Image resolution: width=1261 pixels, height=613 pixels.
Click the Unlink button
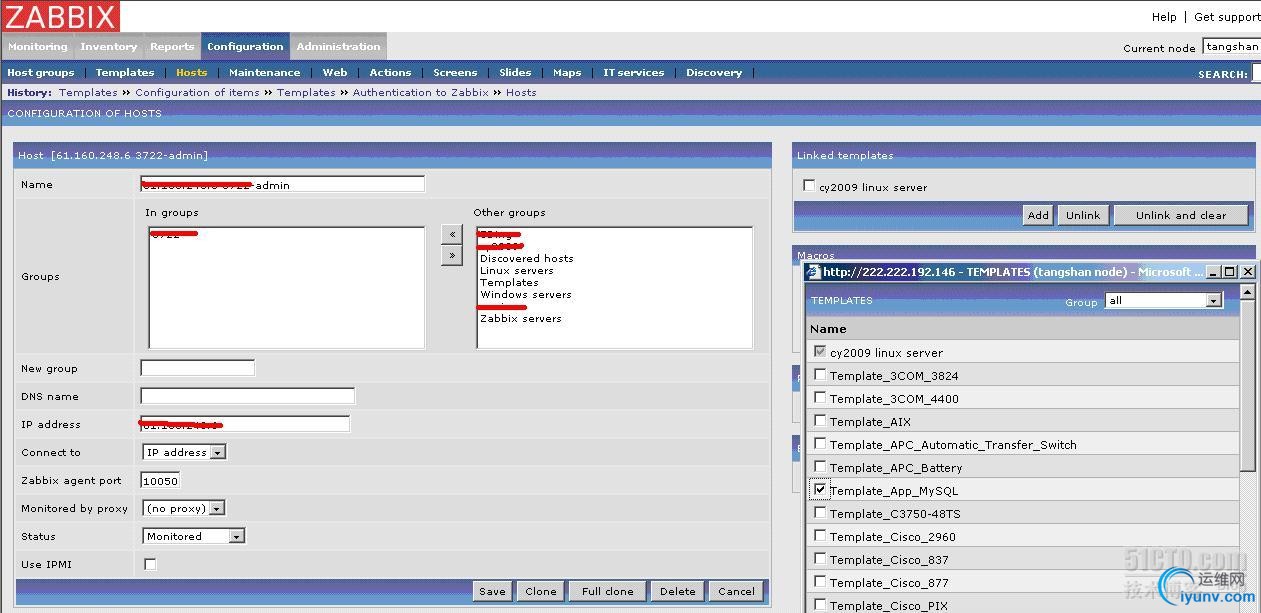tap(1083, 215)
